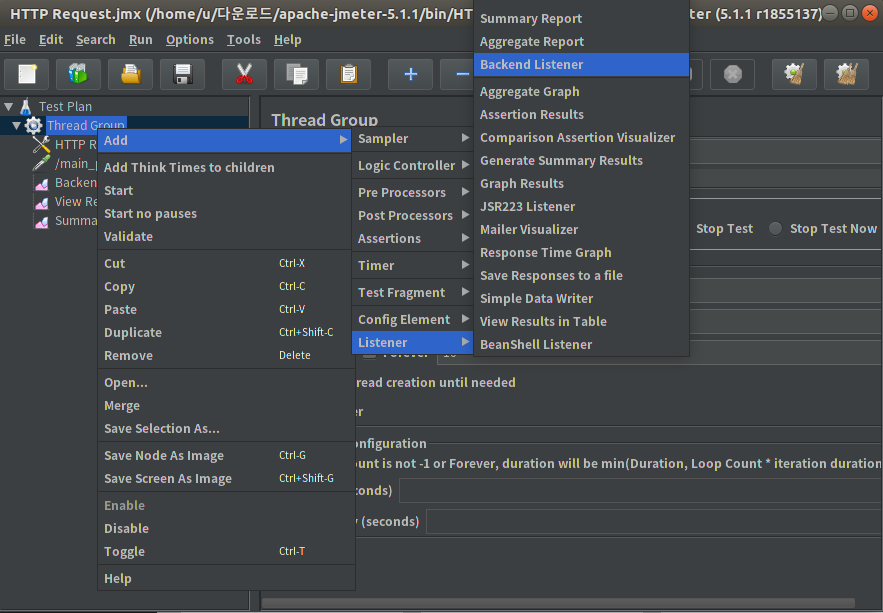Expand the Test Fragment submenu
Viewport: 883px width, 613px height.
coord(412,293)
